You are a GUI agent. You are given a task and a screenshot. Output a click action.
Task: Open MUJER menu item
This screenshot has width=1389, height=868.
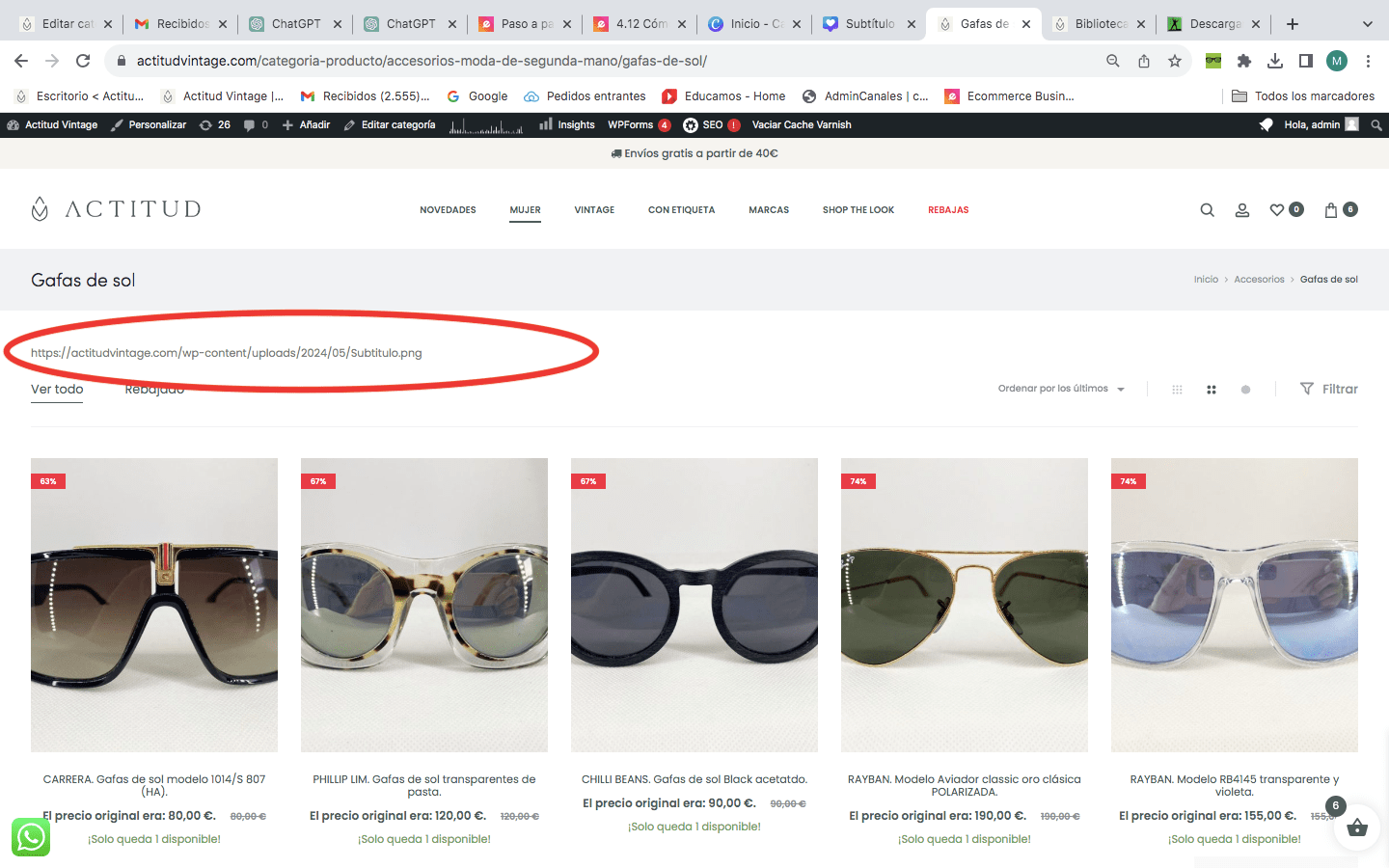526,209
